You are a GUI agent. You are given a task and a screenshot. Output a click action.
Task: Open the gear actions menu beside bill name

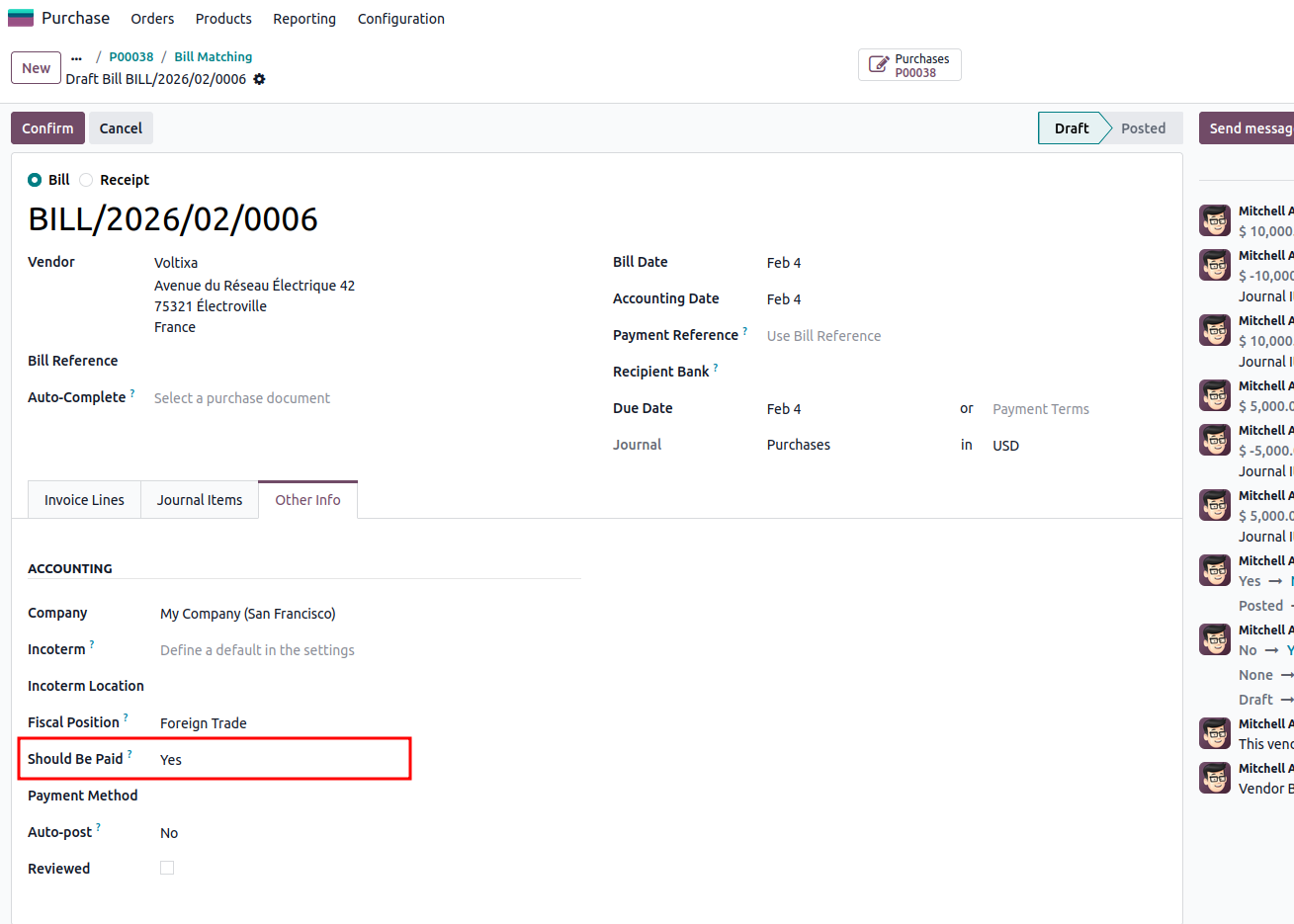pos(259,79)
